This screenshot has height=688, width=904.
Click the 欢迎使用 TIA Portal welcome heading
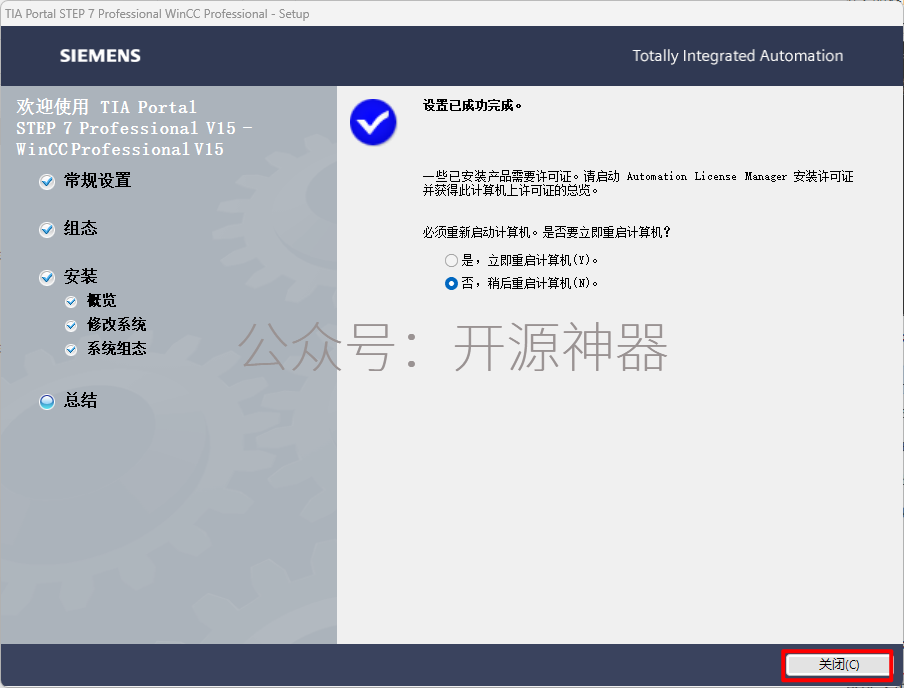pos(134,128)
